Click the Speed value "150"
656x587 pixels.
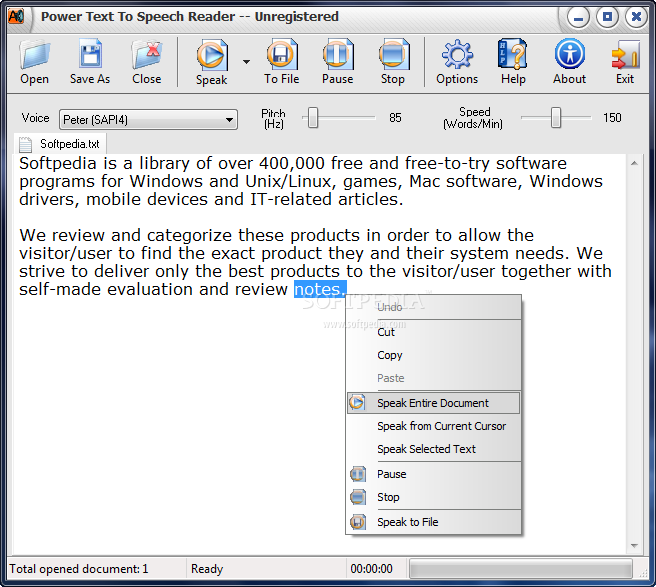click(612, 118)
